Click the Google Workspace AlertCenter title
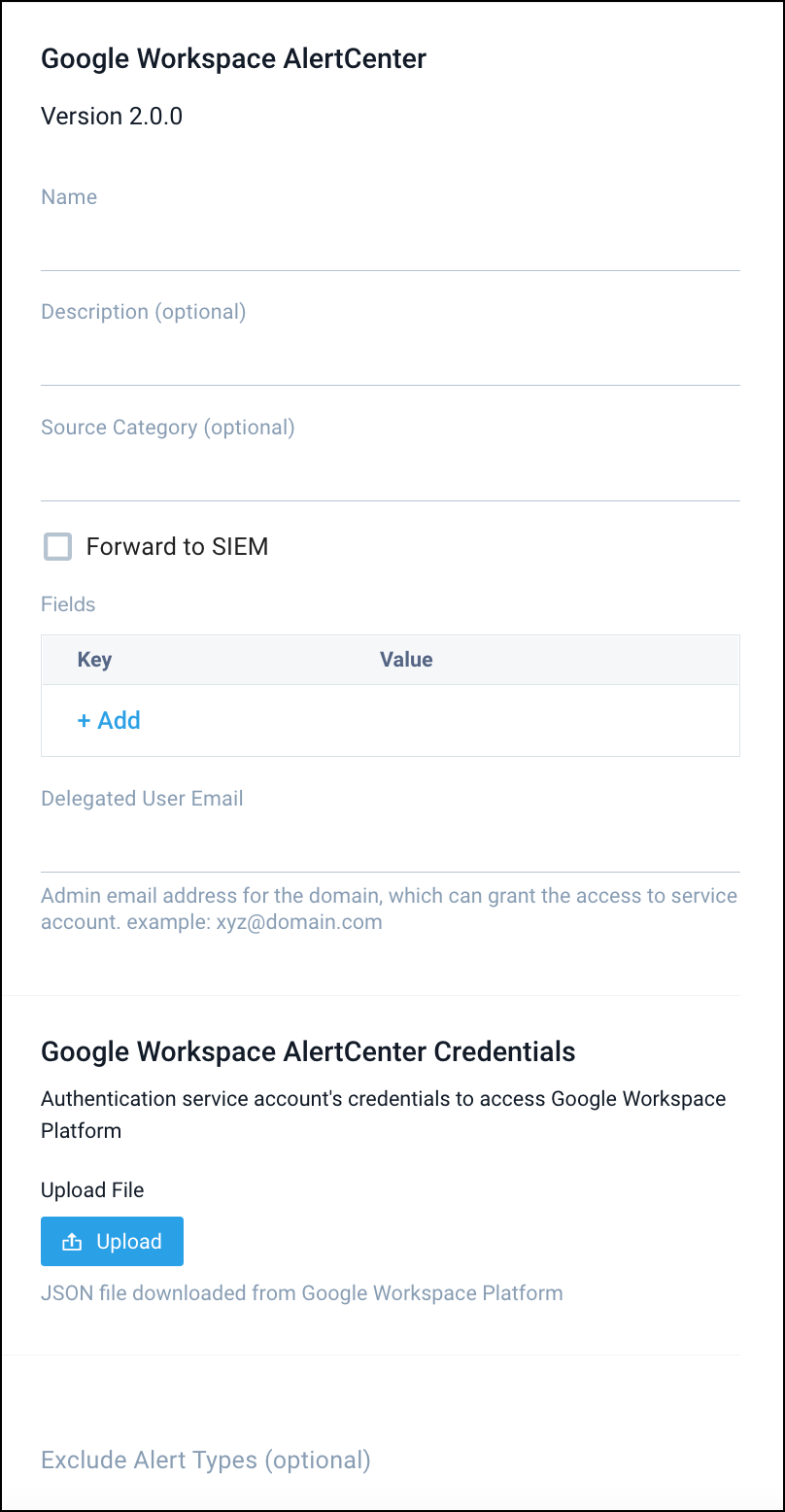Image resolution: width=785 pixels, height=1512 pixels. click(233, 58)
